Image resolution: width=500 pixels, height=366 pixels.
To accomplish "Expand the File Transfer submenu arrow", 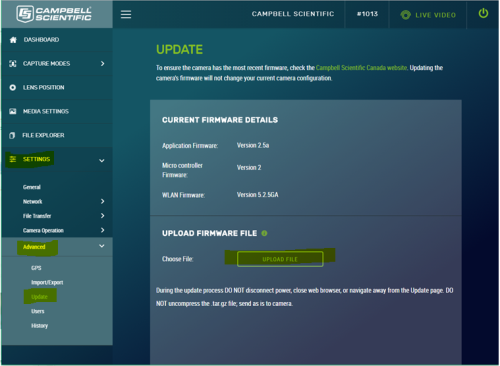I will coord(102,216).
